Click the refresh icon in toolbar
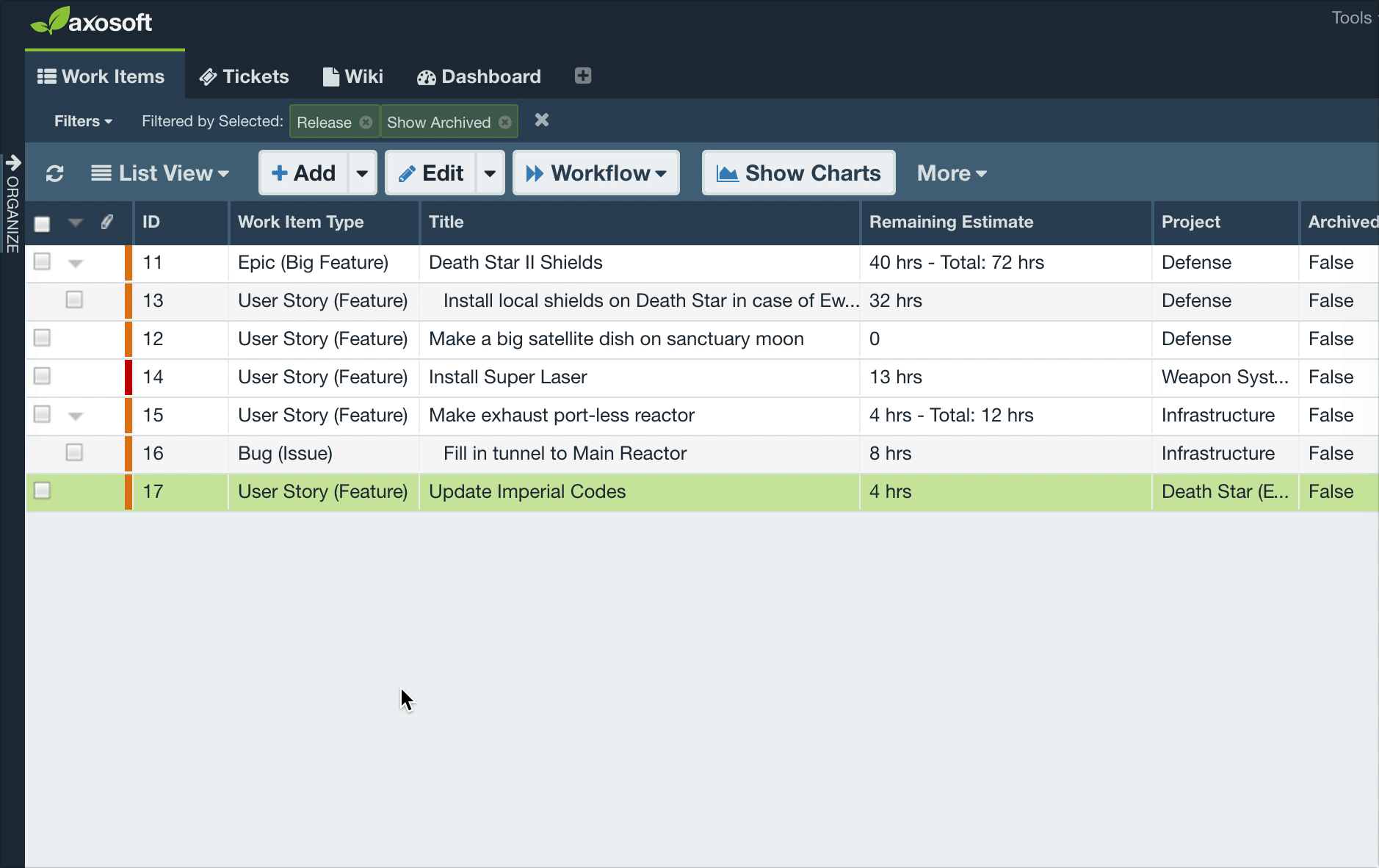Image resolution: width=1379 pixels, height=868 pixels. click(55, 173)
